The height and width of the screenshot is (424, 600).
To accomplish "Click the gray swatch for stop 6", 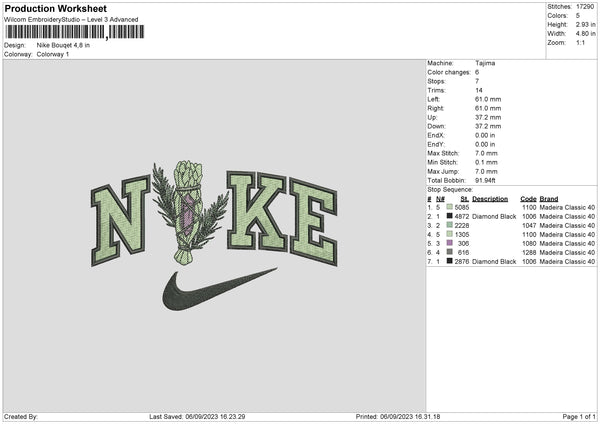I will pos(449,252).
